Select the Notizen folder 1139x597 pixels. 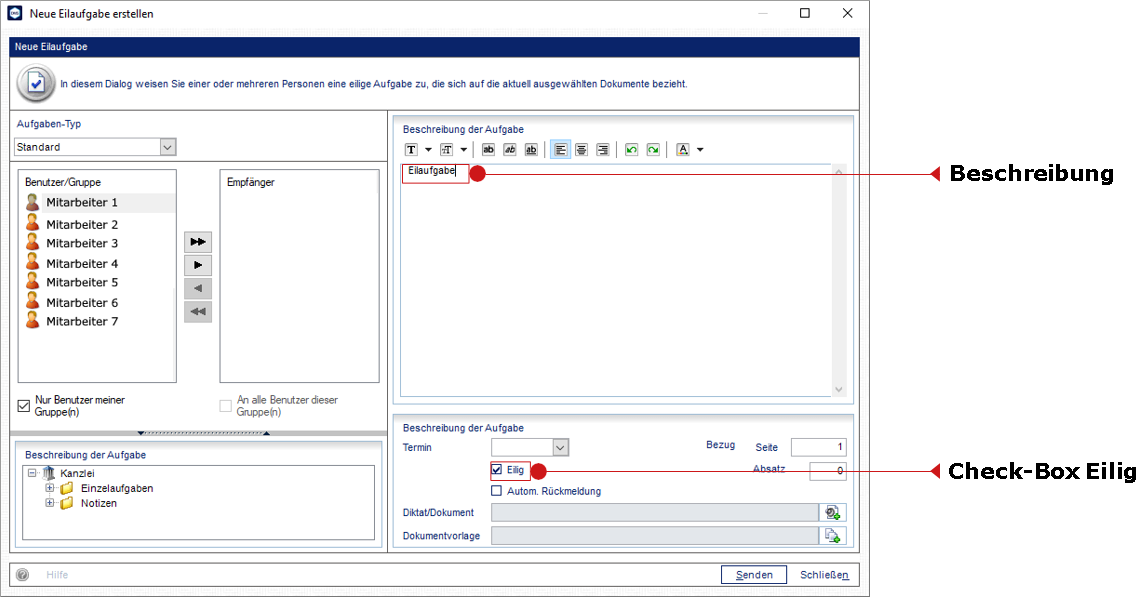(x=99, y=503)
